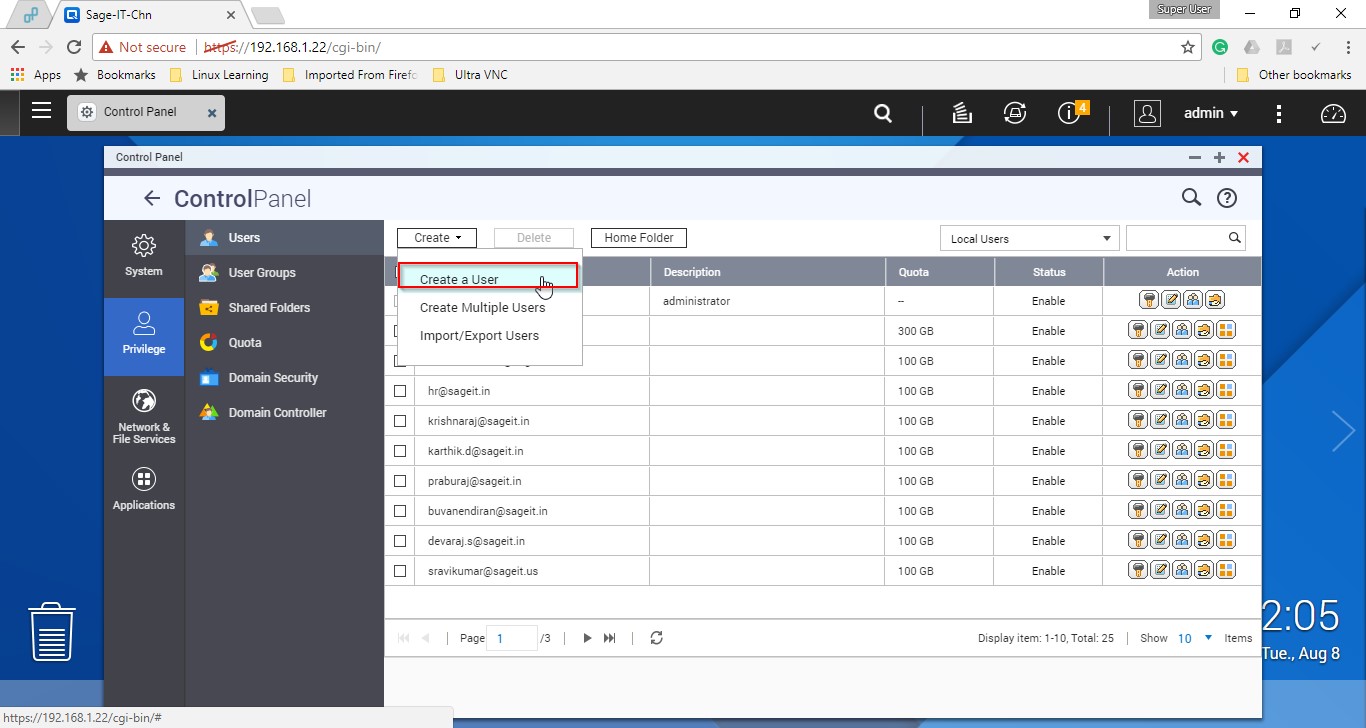
Task: Click the Control Panel help question icon
Action: click(x=1227, y=198)
